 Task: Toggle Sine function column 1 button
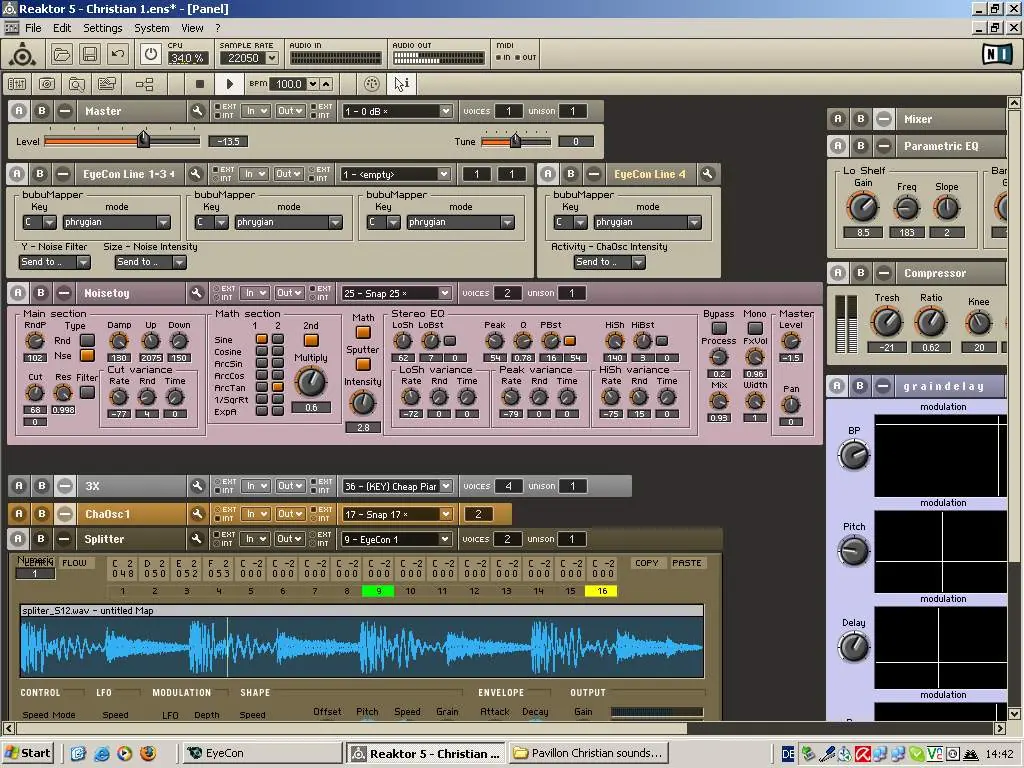click(x=261, y=339)
